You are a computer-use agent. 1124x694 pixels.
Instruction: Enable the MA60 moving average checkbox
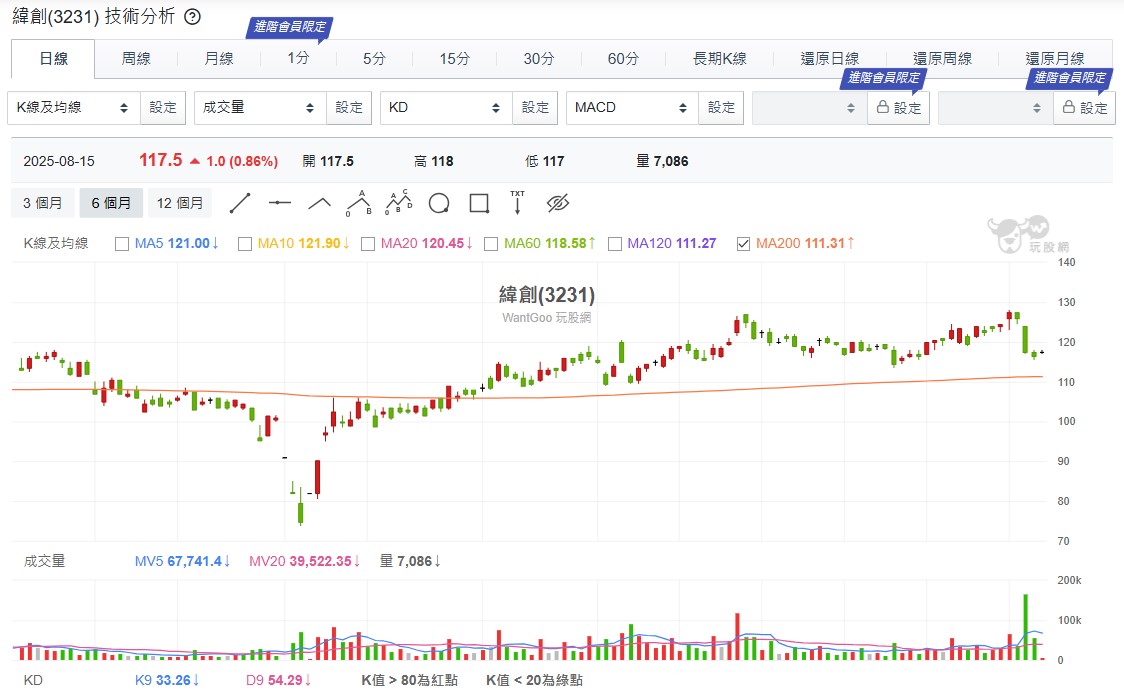pos(491,243)
